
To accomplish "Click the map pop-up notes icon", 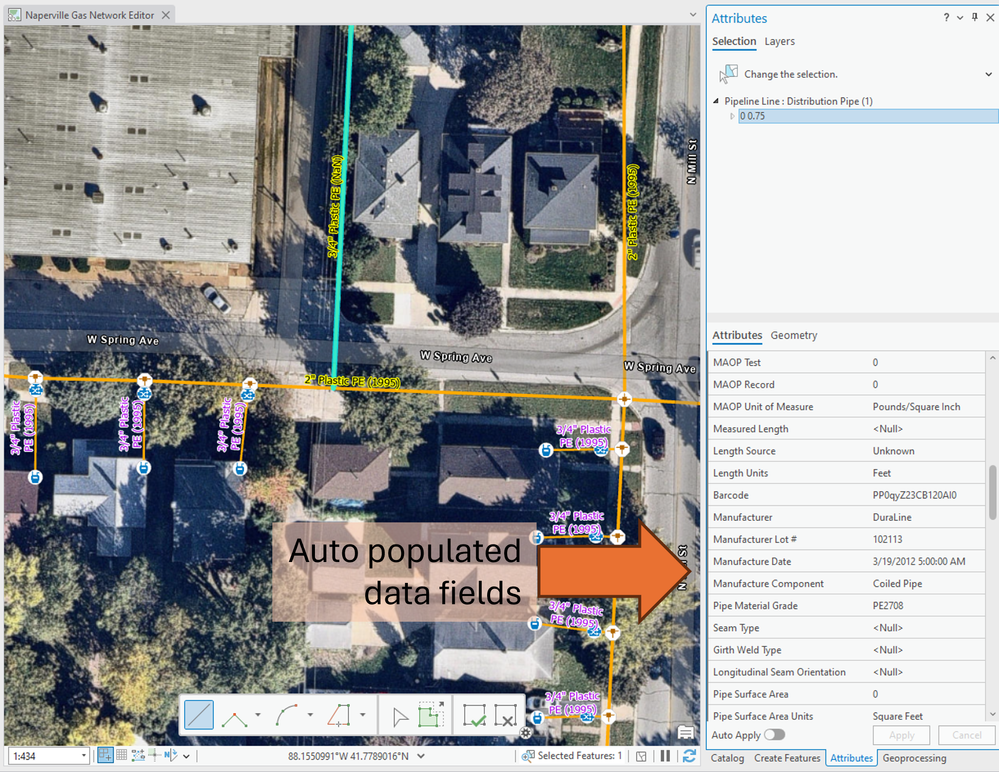I will [x=686, y=733].
